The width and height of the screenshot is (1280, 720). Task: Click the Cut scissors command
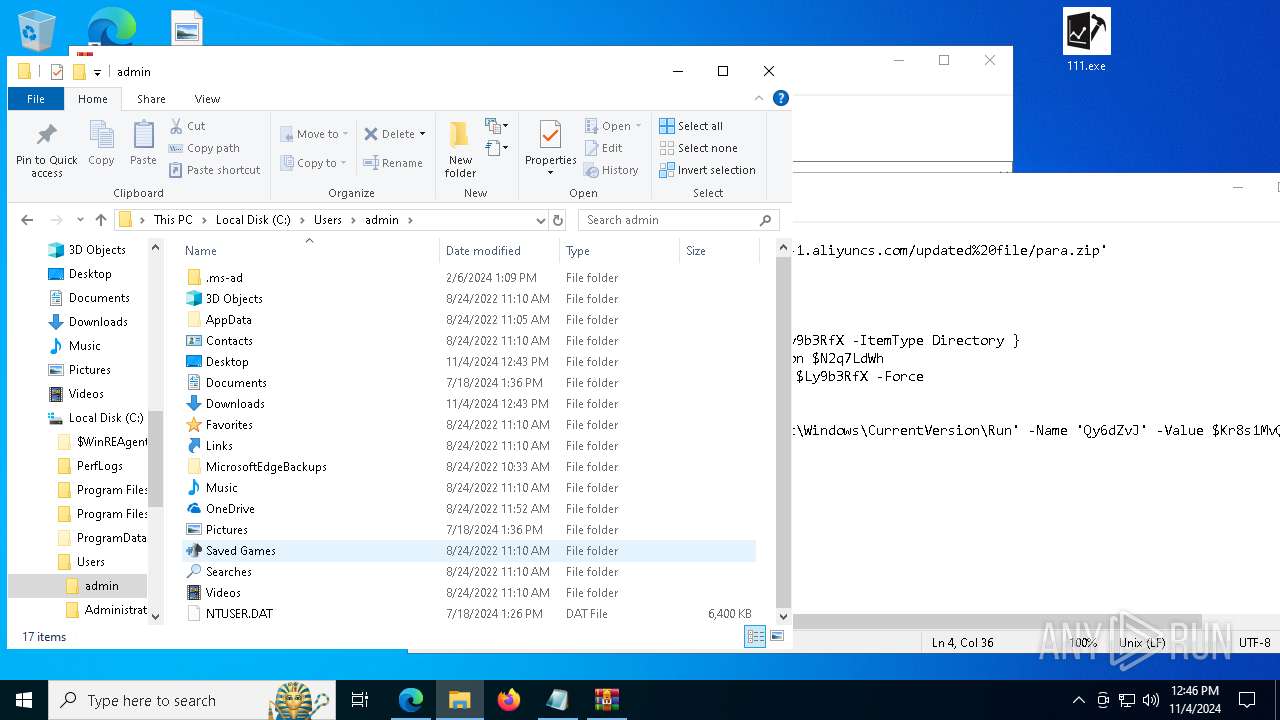click(188, 126)
